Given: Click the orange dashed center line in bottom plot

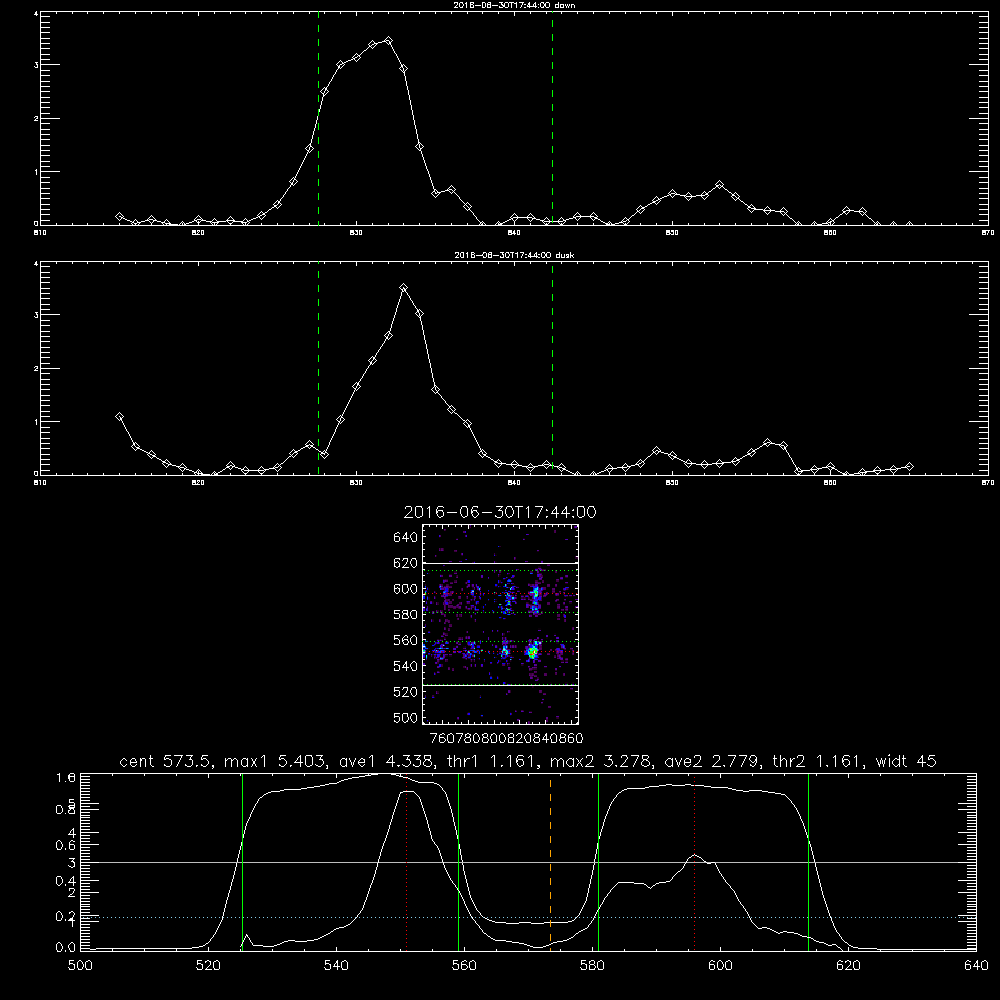Looking at the screenshot, I should pos(550,862).
